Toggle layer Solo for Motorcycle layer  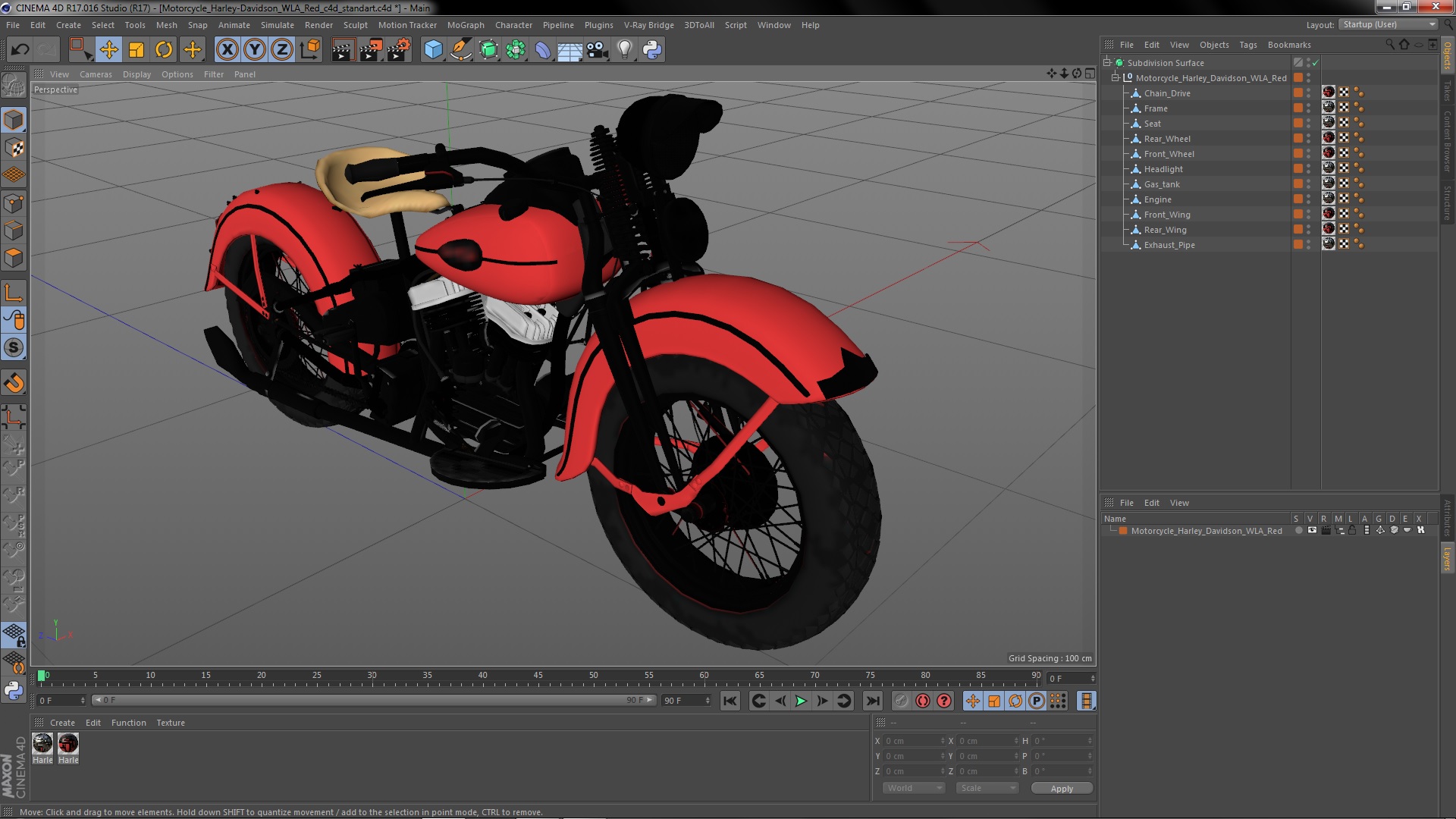tap(1298, 531)
